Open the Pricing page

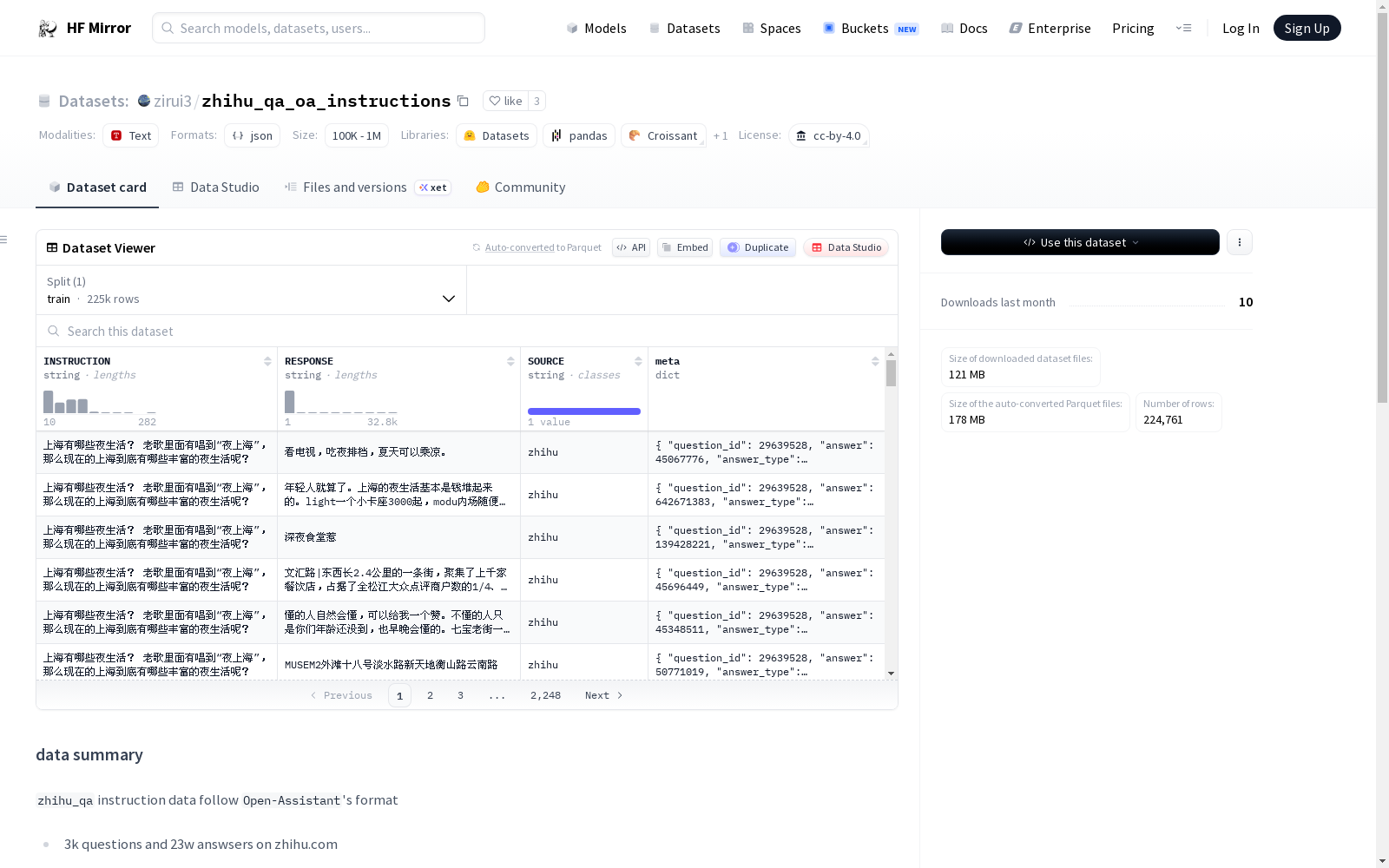tap(1133, 28)
